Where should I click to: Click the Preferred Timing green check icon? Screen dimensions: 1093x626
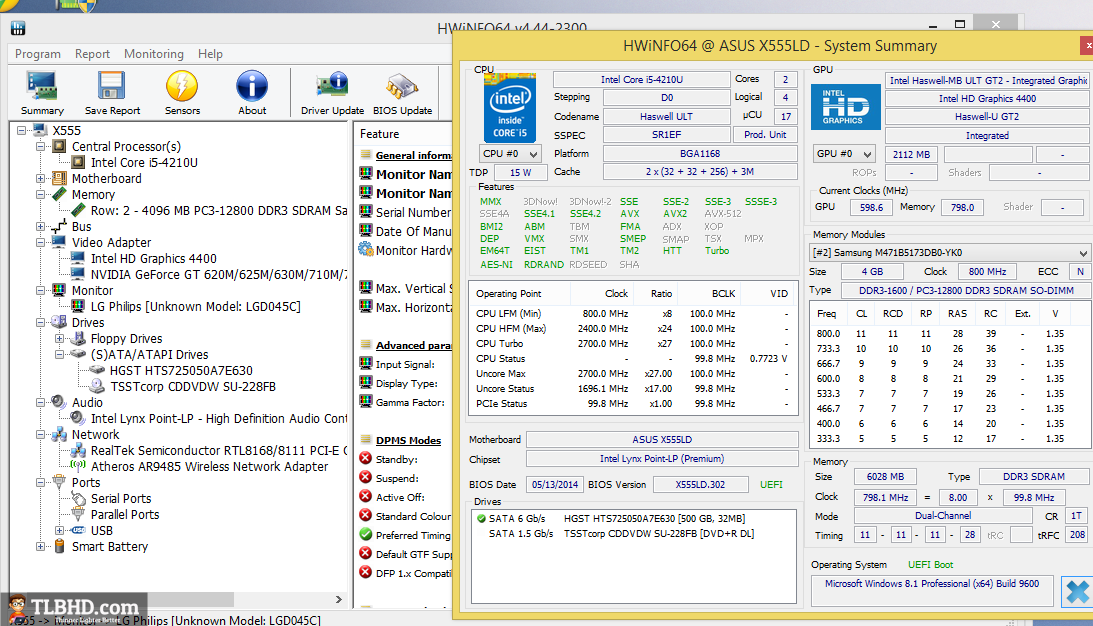click(x=365, y=535)
